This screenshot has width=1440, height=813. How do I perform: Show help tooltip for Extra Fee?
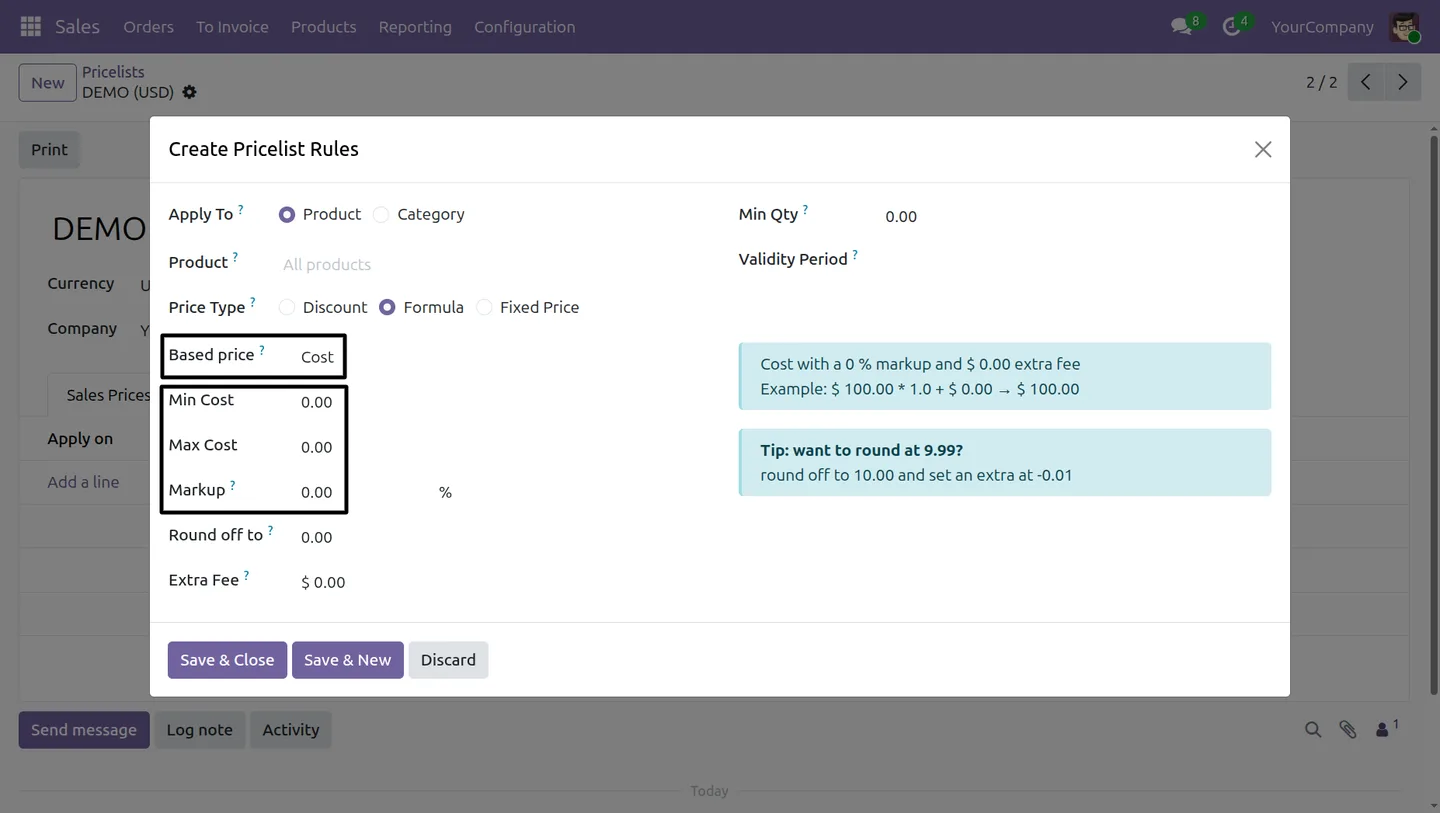(x=246, y=576)
